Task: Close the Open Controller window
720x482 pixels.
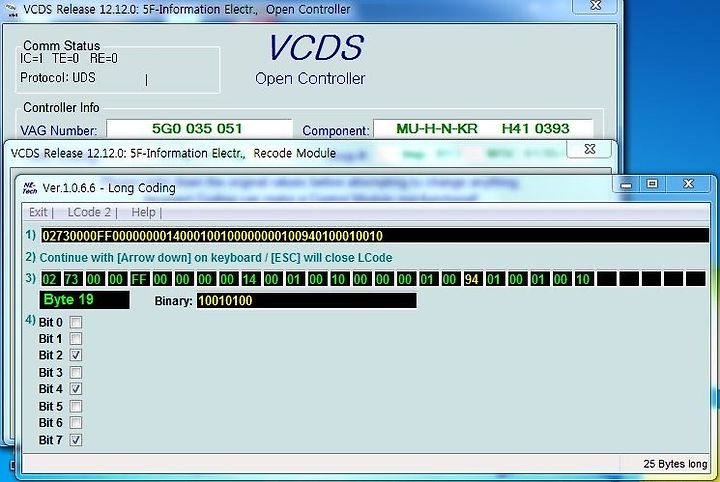Action: (596, 6)
